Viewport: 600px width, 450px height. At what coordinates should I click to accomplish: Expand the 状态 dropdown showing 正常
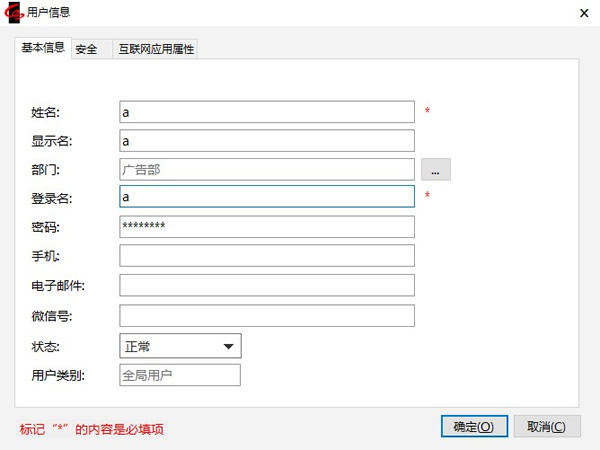pyautogui.click(x=180, y=346)
